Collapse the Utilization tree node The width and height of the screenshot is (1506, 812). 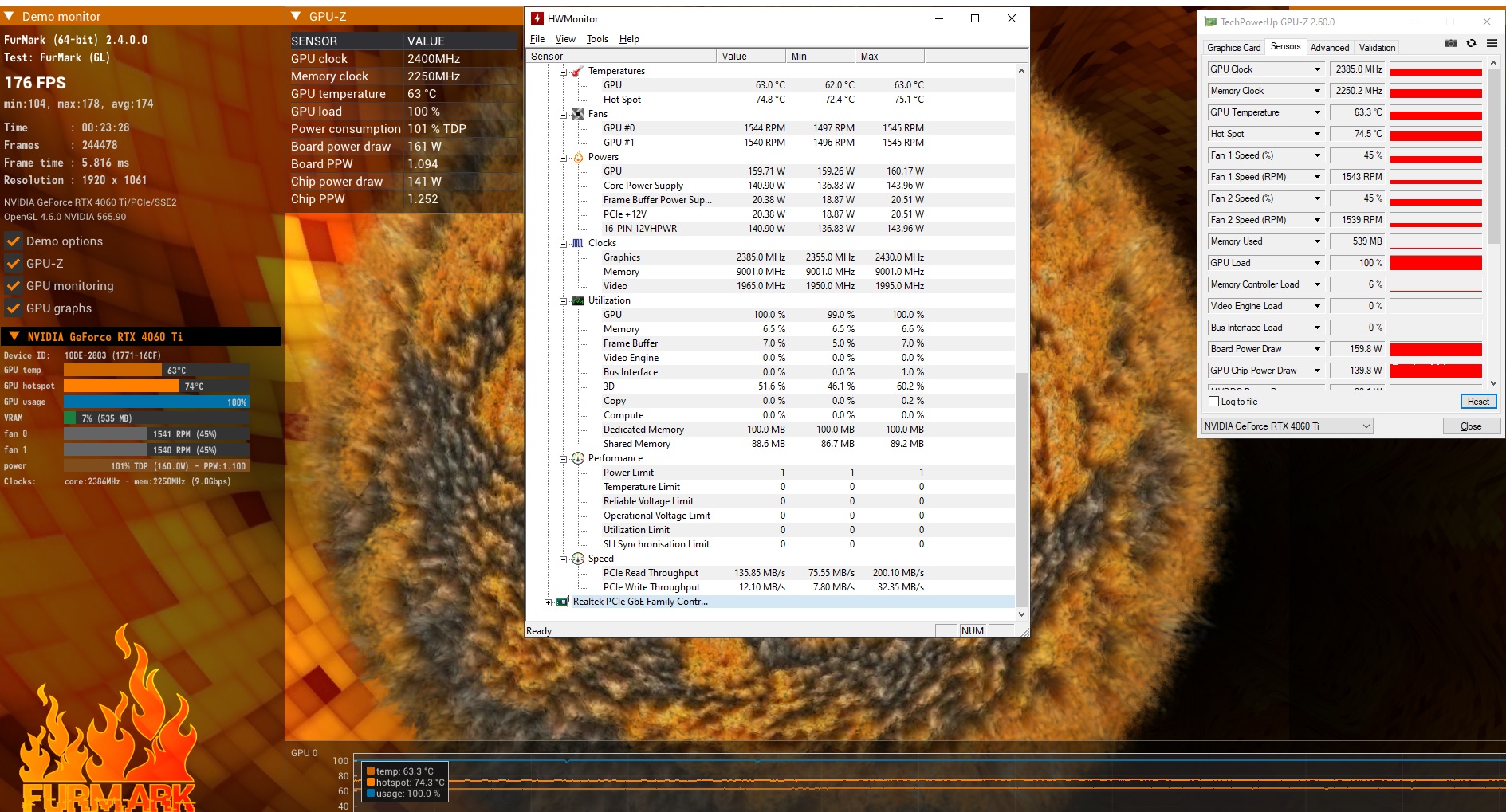563,300
